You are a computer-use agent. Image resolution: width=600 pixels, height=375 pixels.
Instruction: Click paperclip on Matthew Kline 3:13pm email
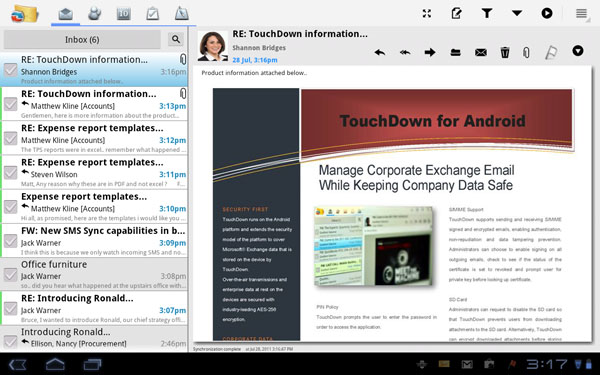point(183,93)
